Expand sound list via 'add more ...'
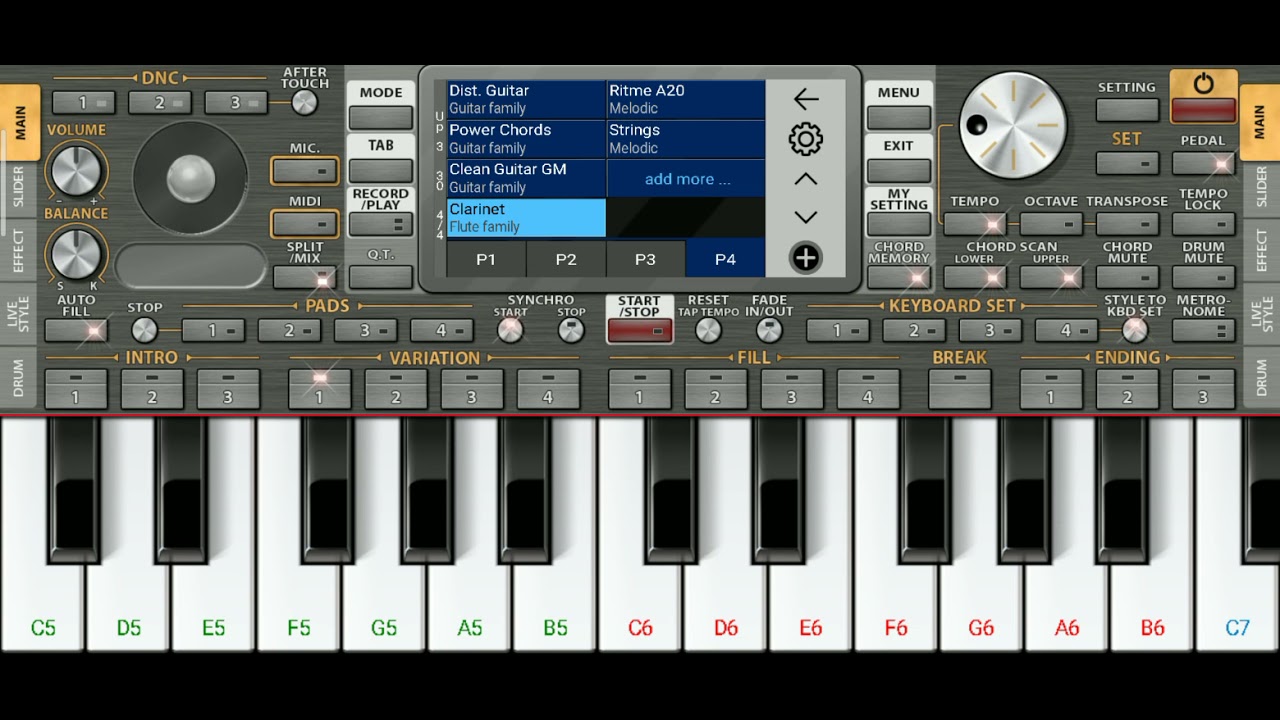The image size is (1280, 720). (686, 179)
